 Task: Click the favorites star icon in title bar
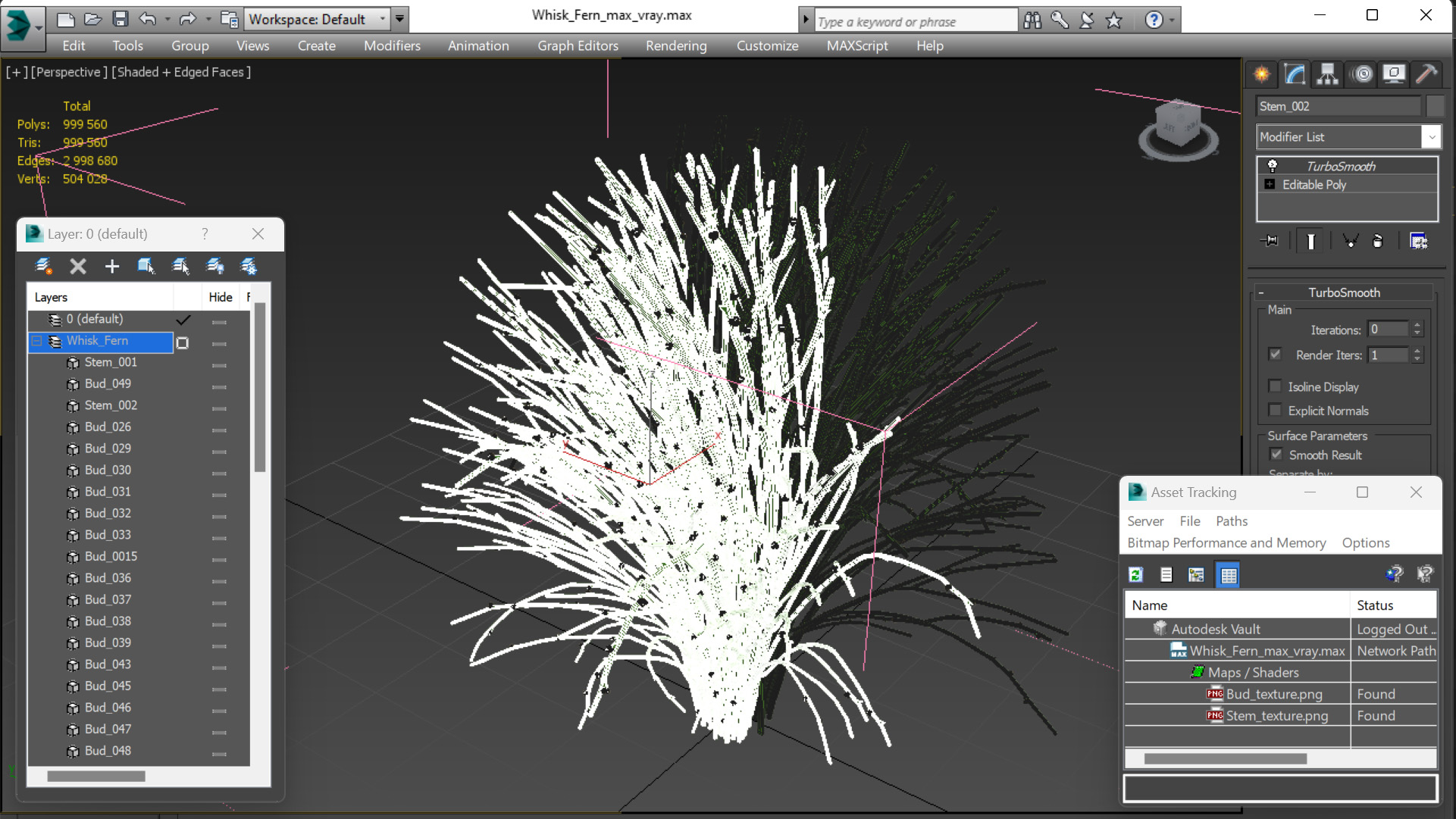(x=1113, y=20)
